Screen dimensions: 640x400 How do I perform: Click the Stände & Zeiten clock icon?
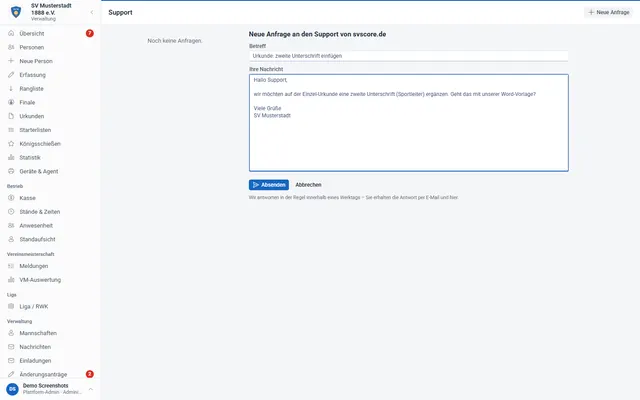(x=11, y=211)
